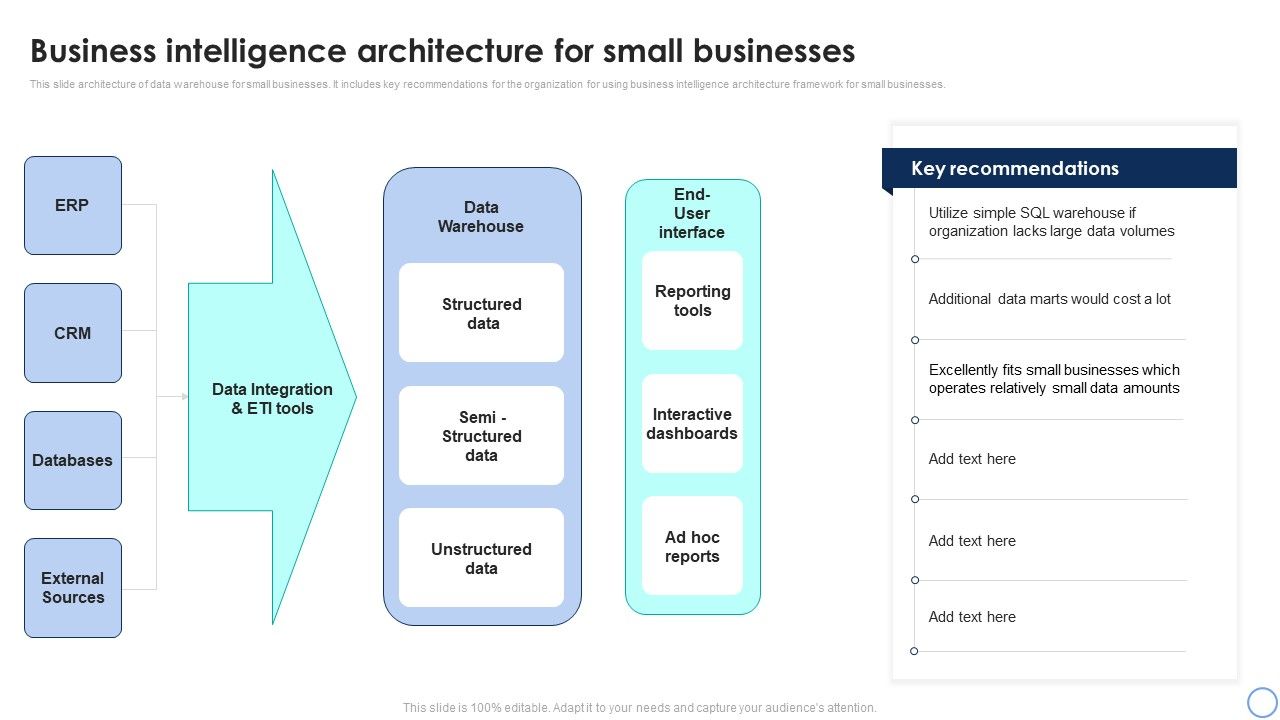Click the Structured data card
Viewport: 1280px width, 720px height.
tap(481, 313)
